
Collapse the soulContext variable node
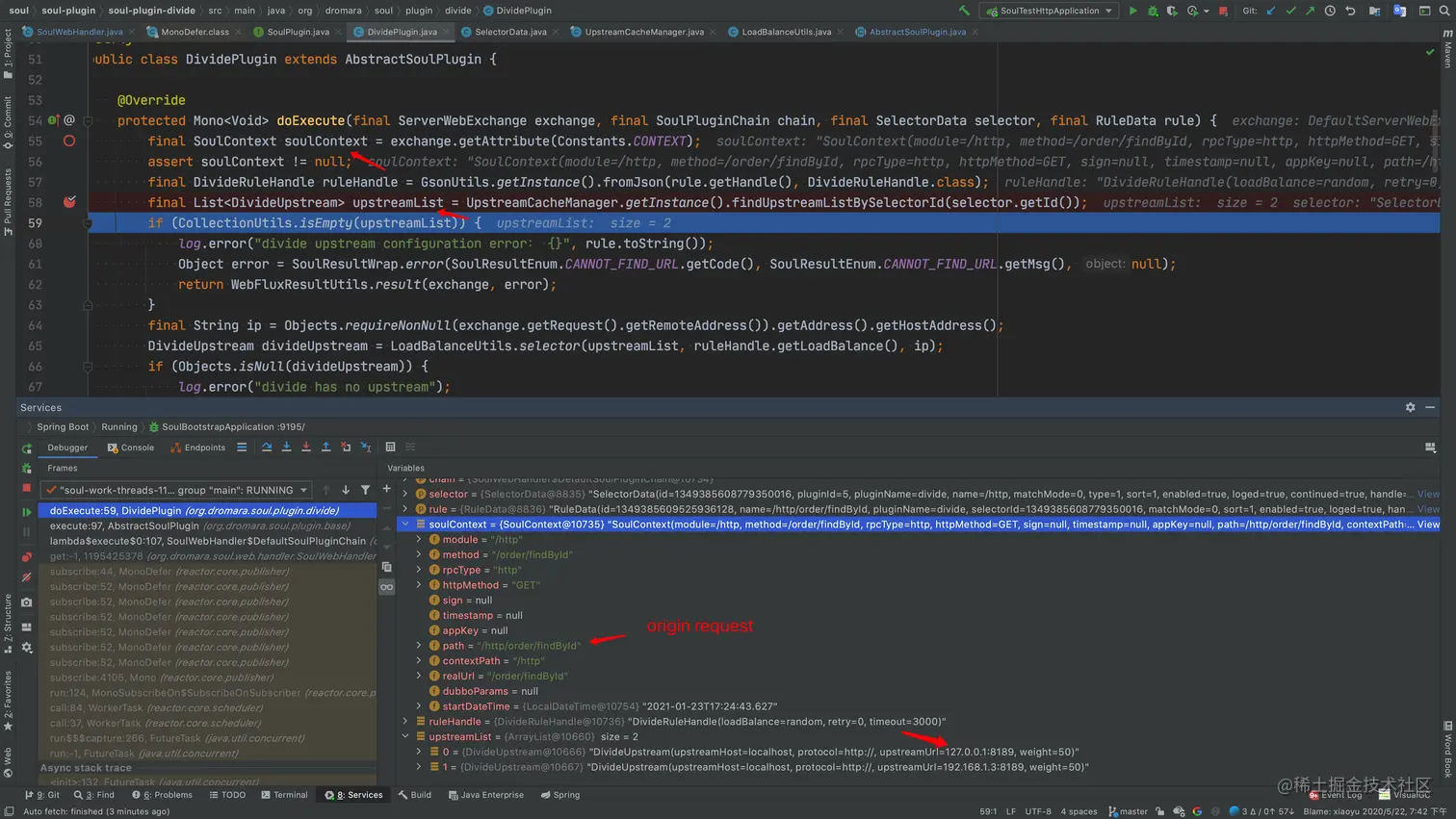[405, 525]
